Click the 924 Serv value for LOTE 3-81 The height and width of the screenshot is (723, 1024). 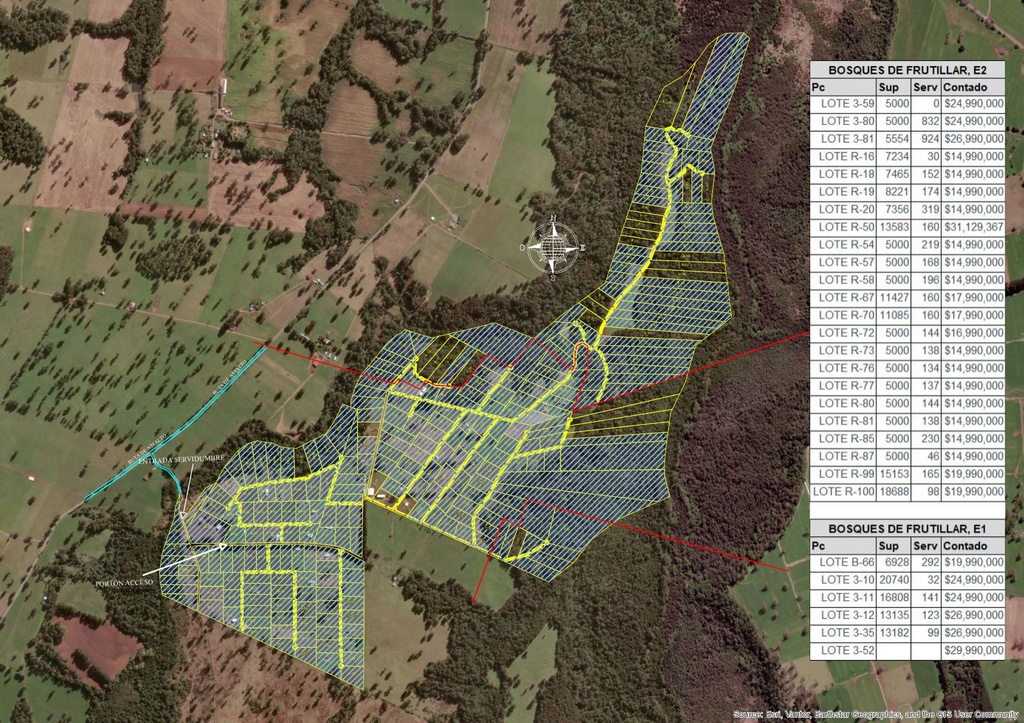pyautogui.click(x=926, y=139)
